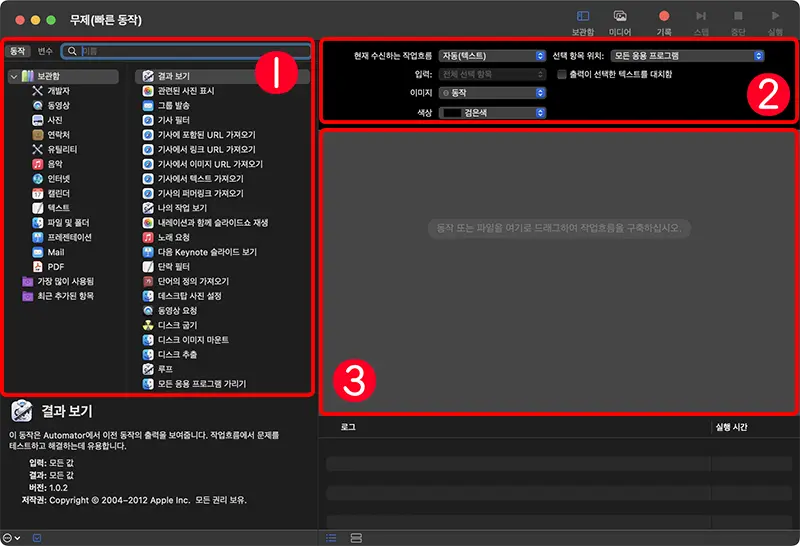Select the 나의 작업 보기 action

[174, 208]
